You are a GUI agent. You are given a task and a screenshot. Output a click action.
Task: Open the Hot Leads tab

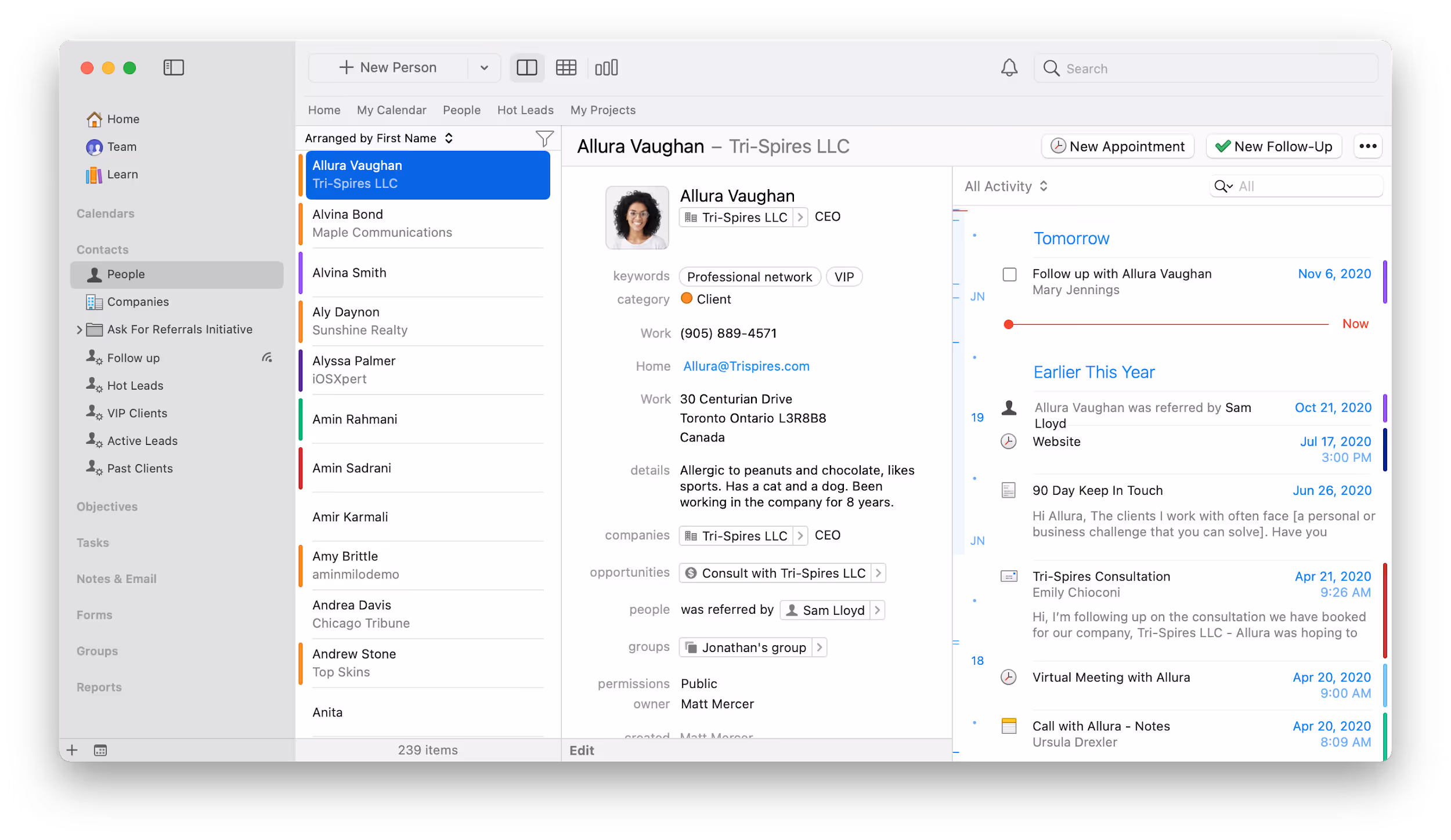click(525, 110)
